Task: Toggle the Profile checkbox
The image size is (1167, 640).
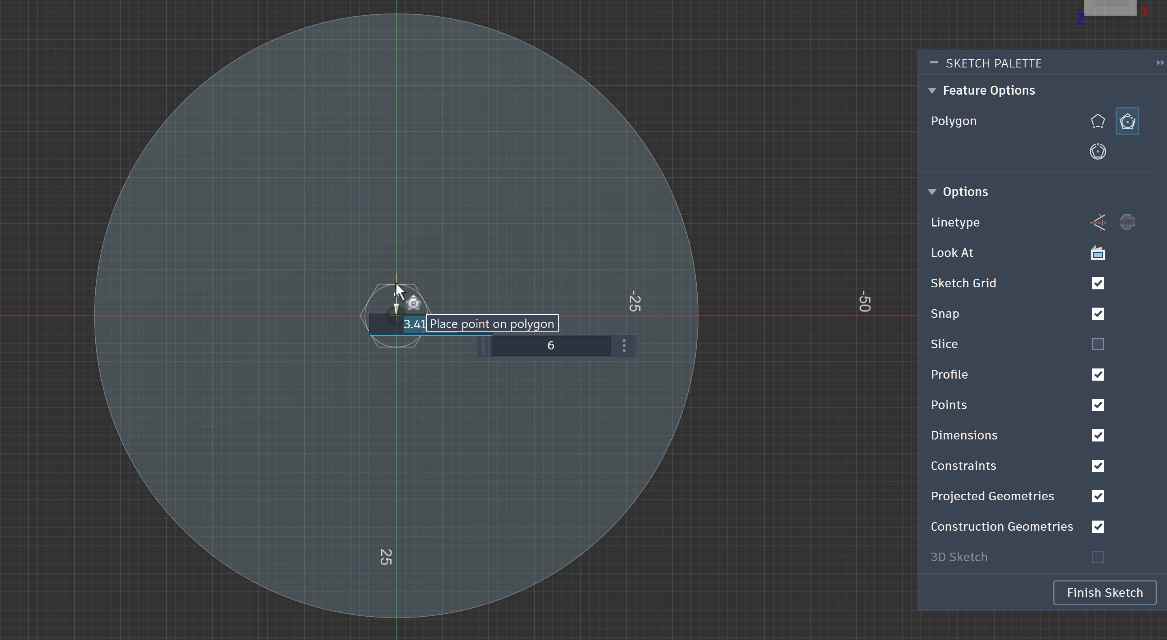Action: point(1098,374)
